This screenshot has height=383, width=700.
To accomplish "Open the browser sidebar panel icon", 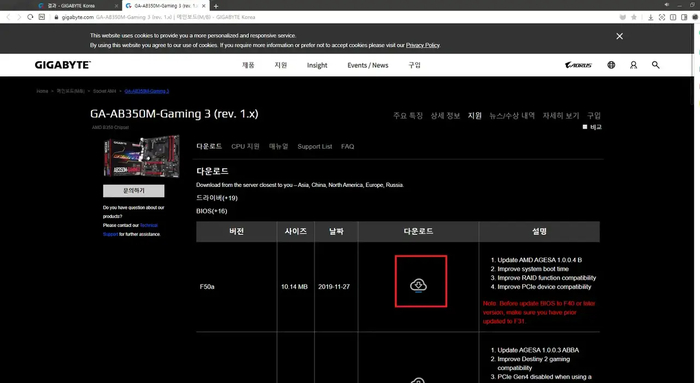I will tap(684, 17).
